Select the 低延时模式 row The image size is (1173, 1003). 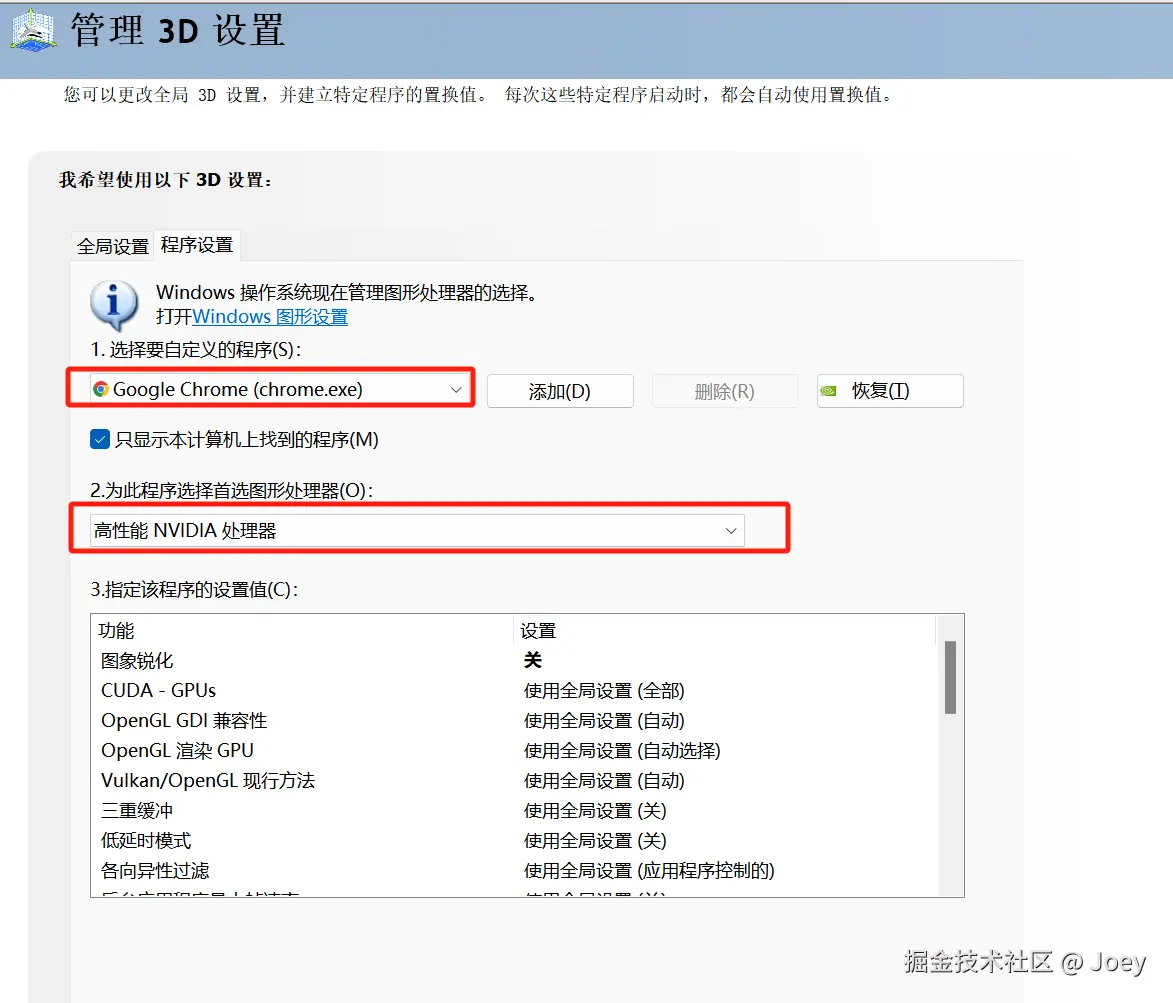513,840
